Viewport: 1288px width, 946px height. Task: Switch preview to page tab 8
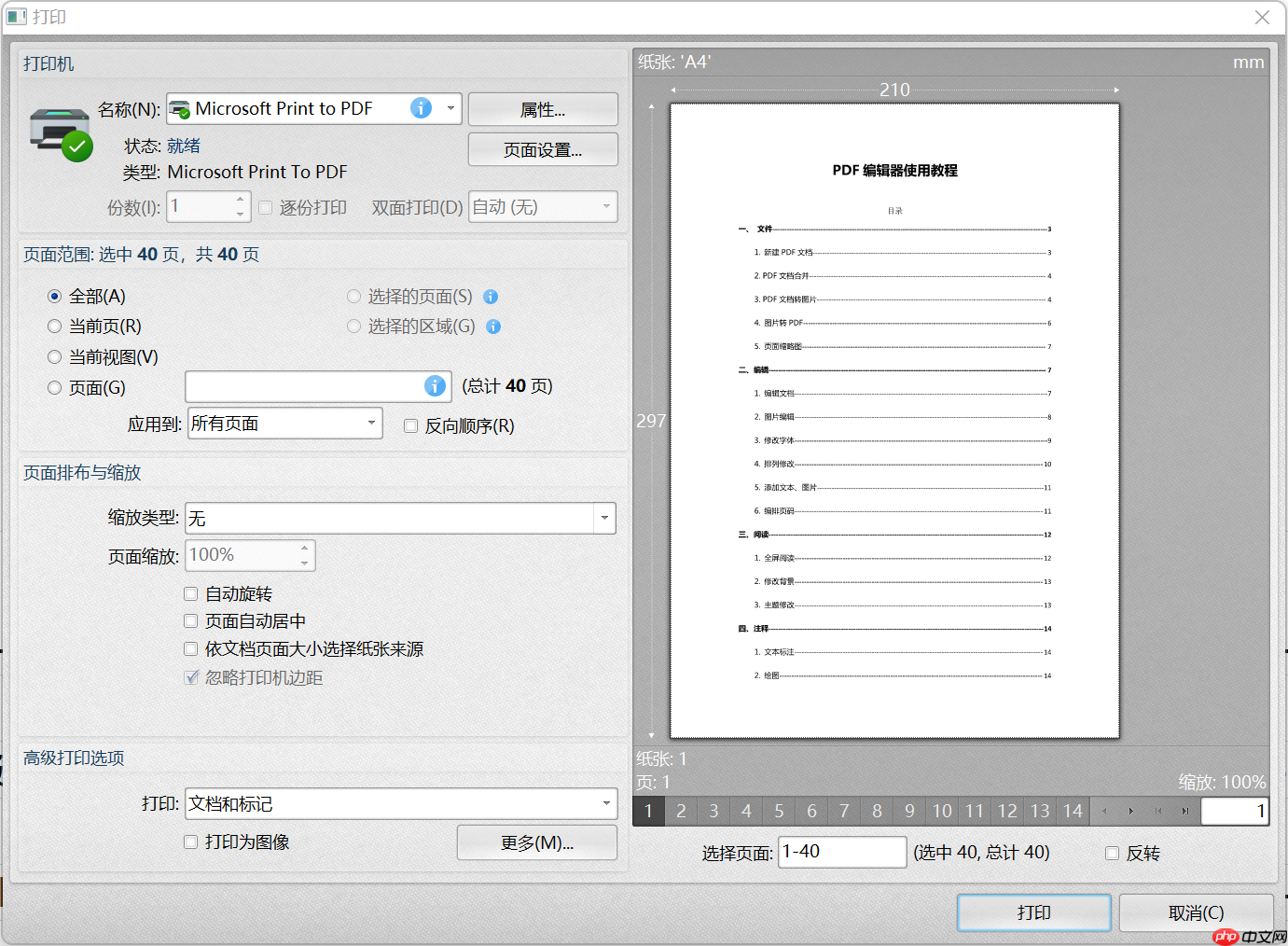(877, 811)
